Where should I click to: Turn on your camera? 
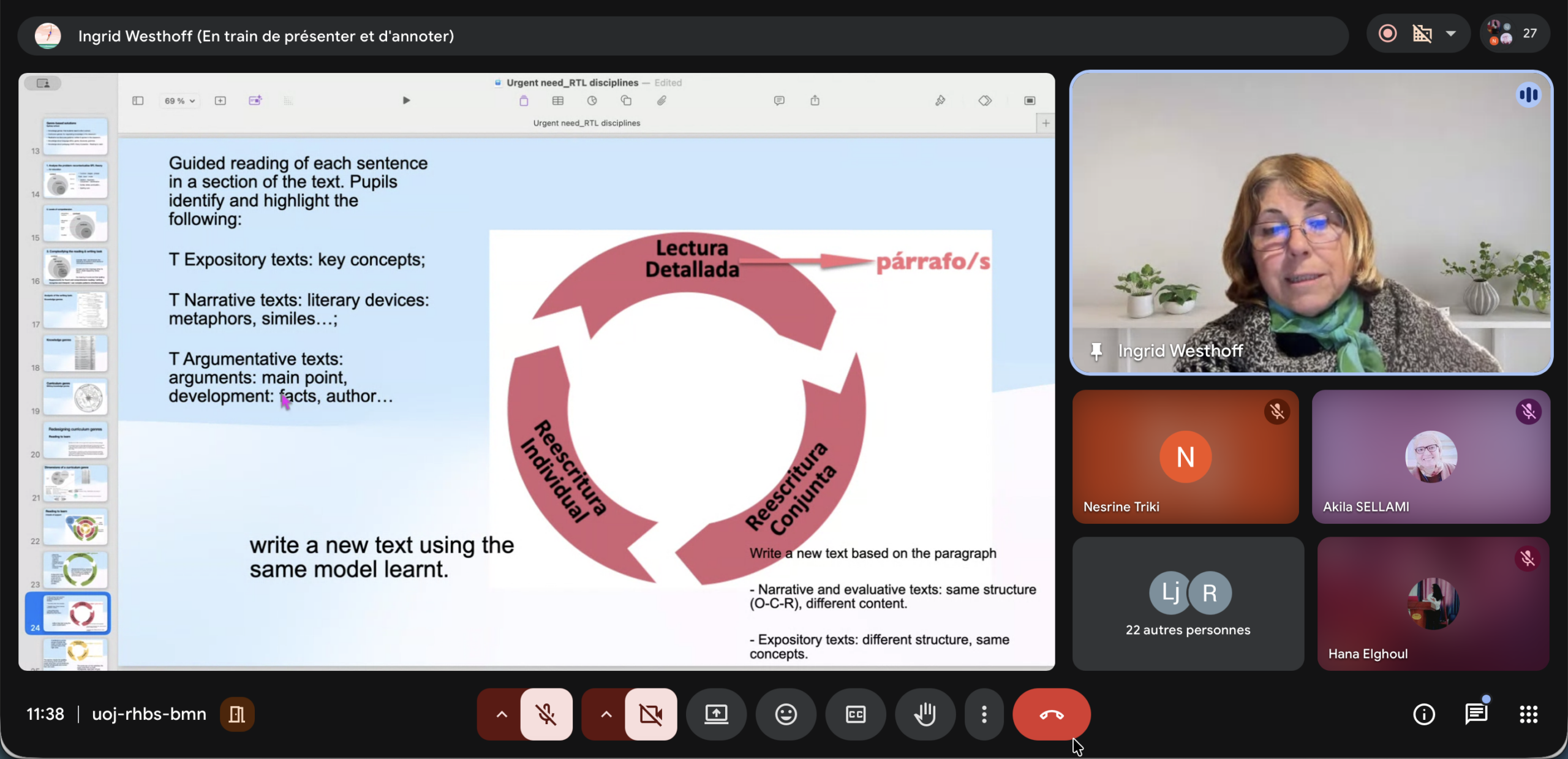[x=650, y=714]
